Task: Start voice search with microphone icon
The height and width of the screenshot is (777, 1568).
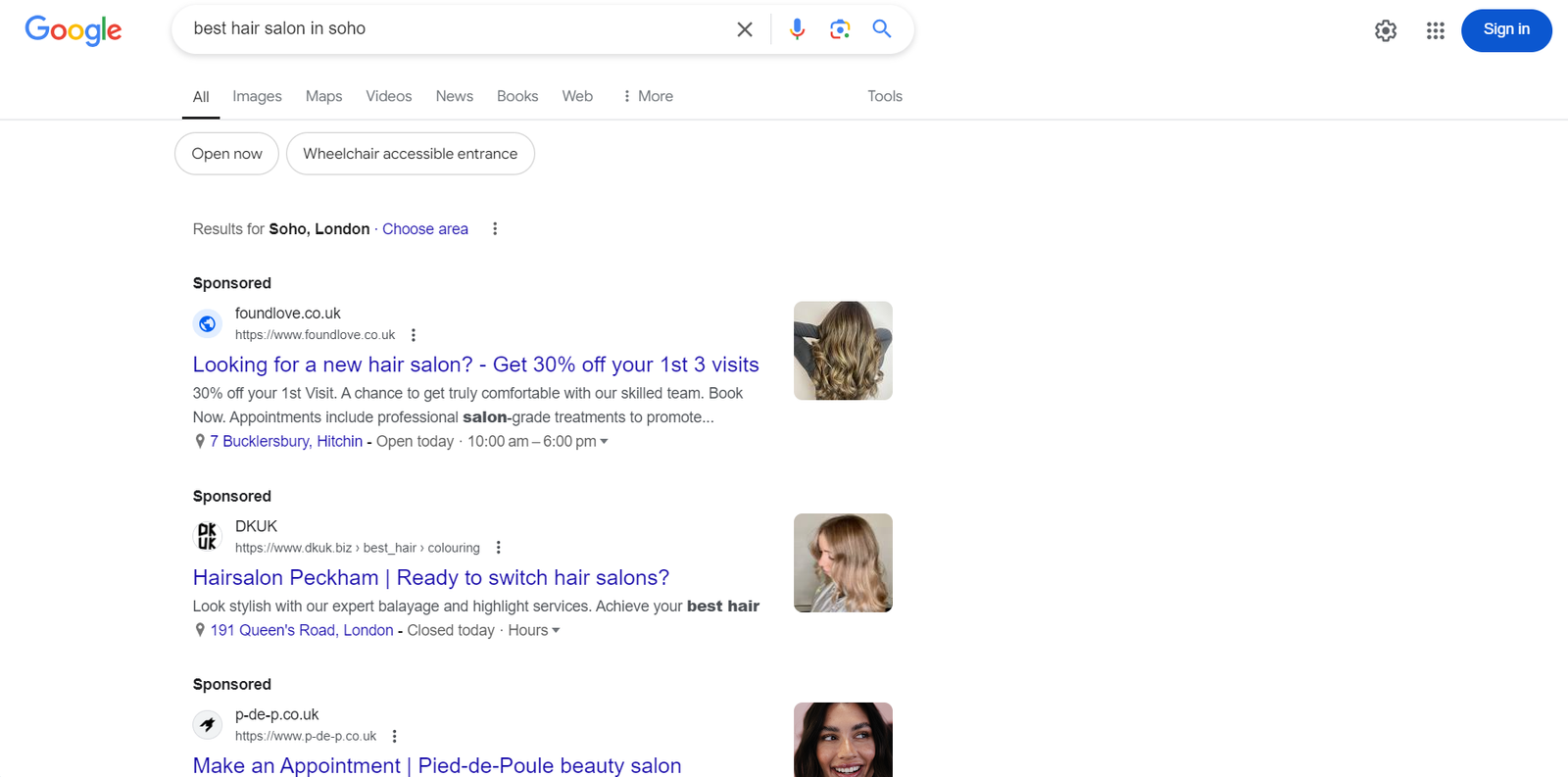Action: [797, 29]
